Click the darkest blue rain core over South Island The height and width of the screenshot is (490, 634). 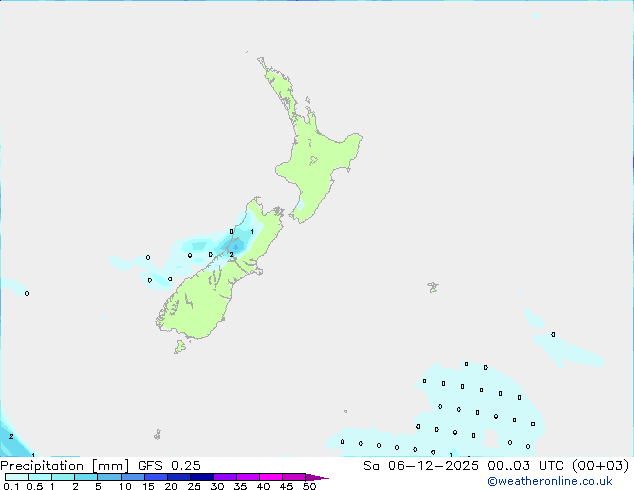pos(236,246)
